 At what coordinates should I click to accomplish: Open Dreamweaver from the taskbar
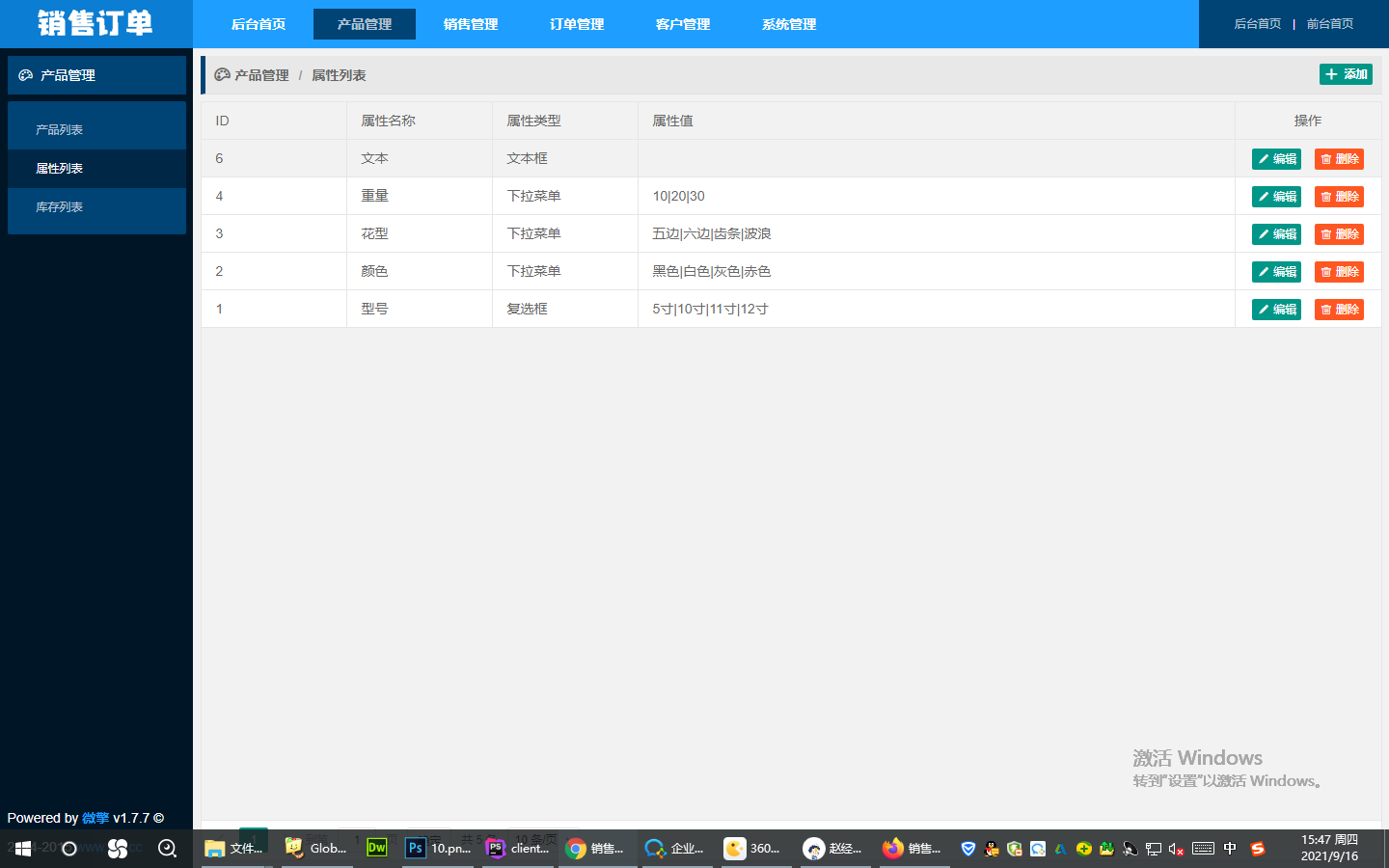(377, 848)
